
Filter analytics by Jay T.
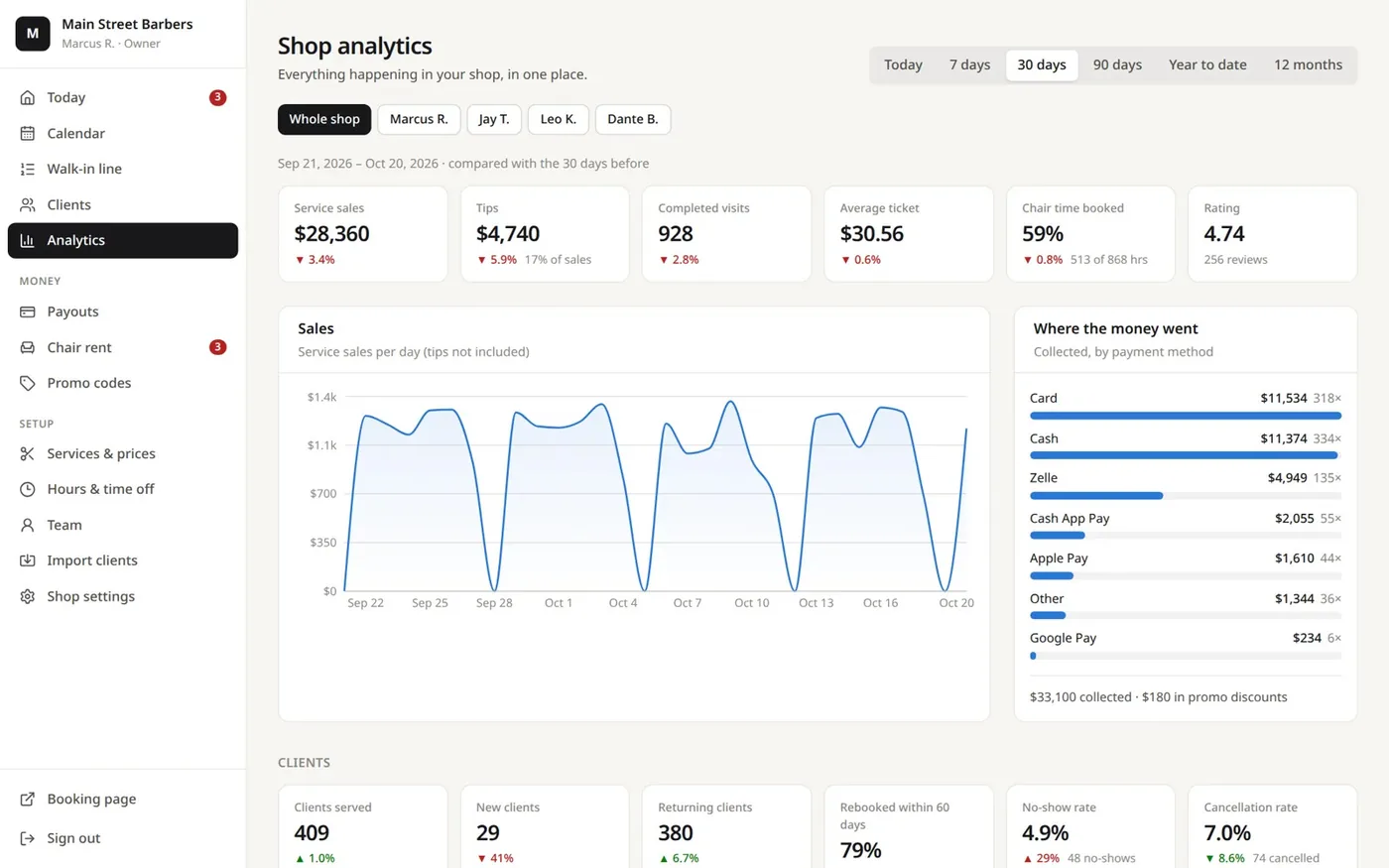click(x=494, y=119)
